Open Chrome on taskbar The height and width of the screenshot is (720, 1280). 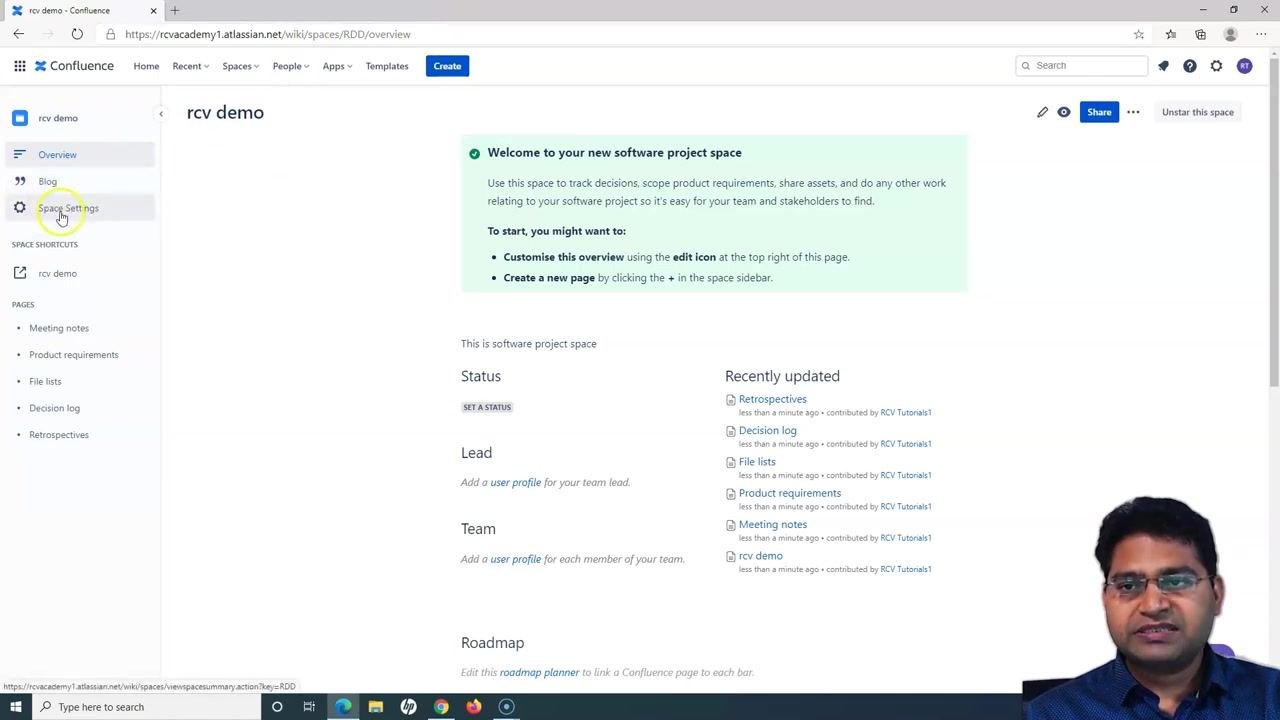tap(441, 707)
